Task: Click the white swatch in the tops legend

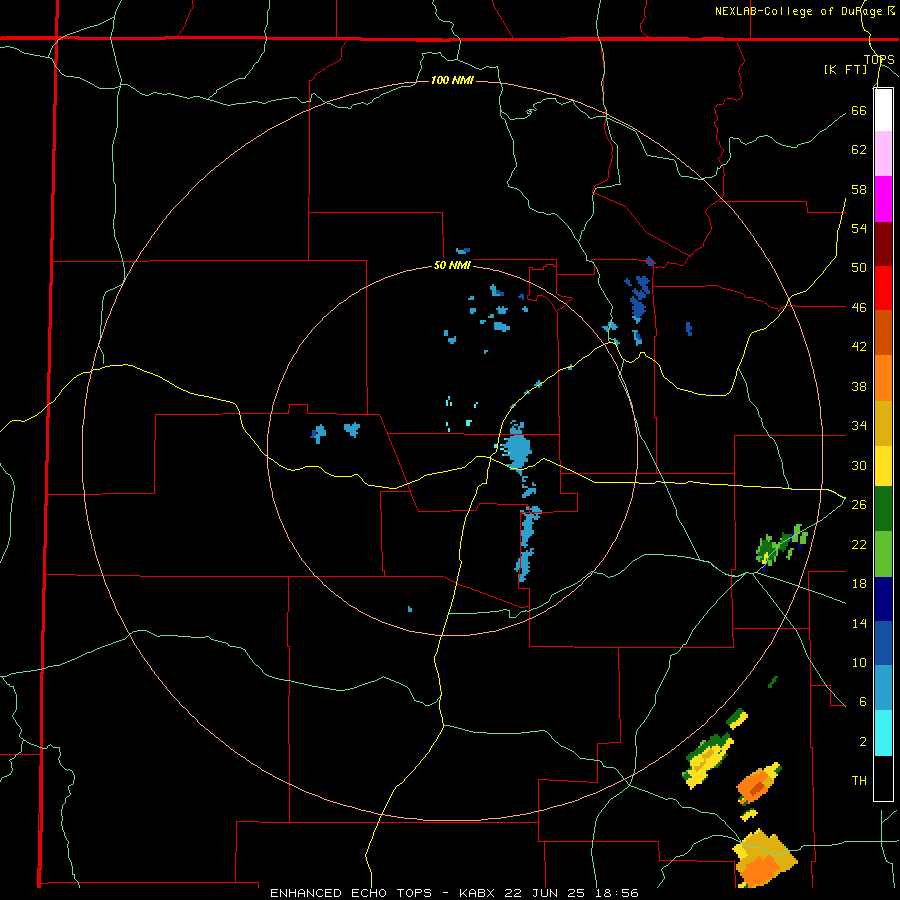Action: click(x=883, y=110)
